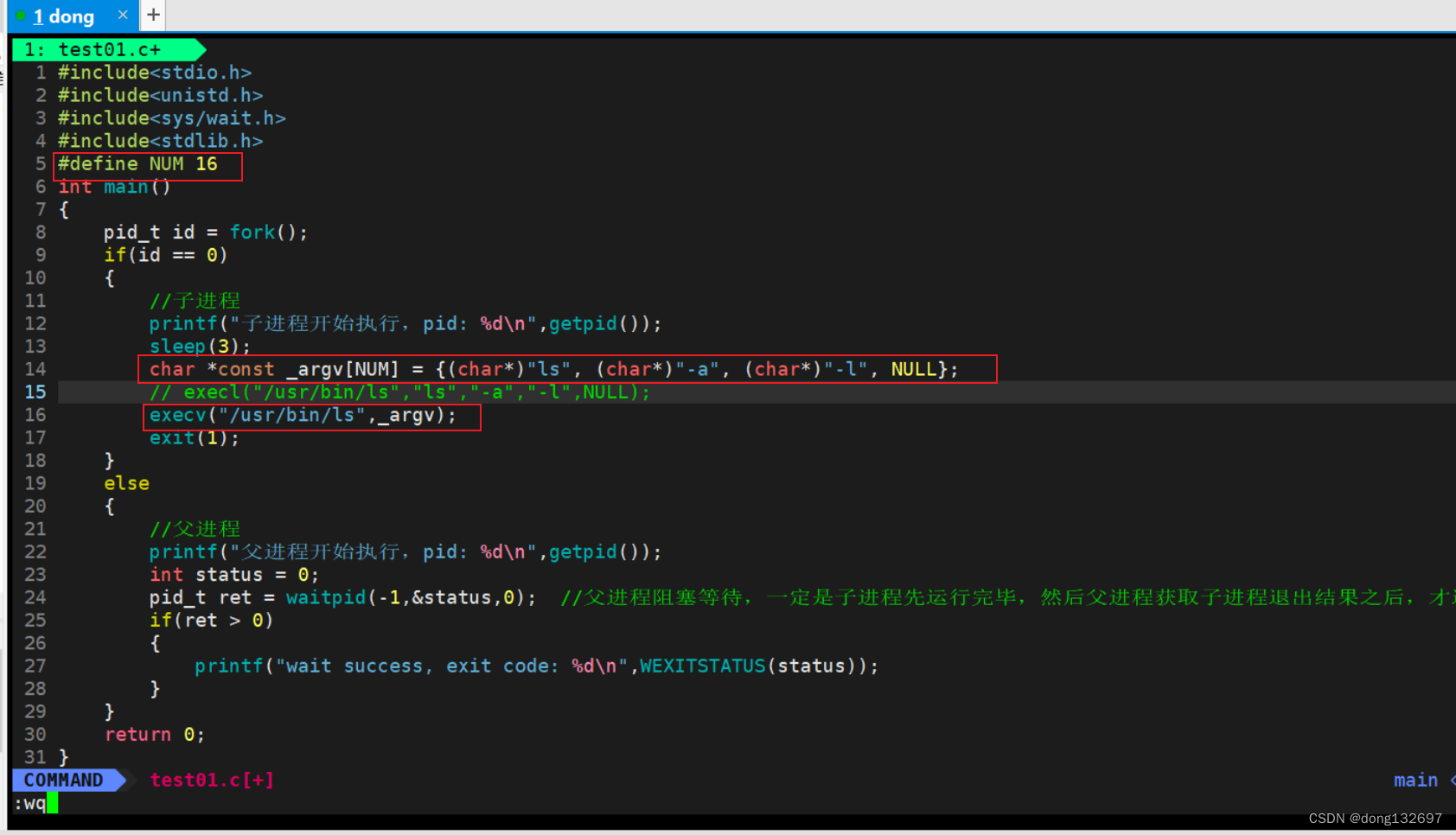Image resolution: width=1456 pixels, height=835 pixels.
Task: Click the printf '子进程开始执行' line
Action: (x=406, y=323)
